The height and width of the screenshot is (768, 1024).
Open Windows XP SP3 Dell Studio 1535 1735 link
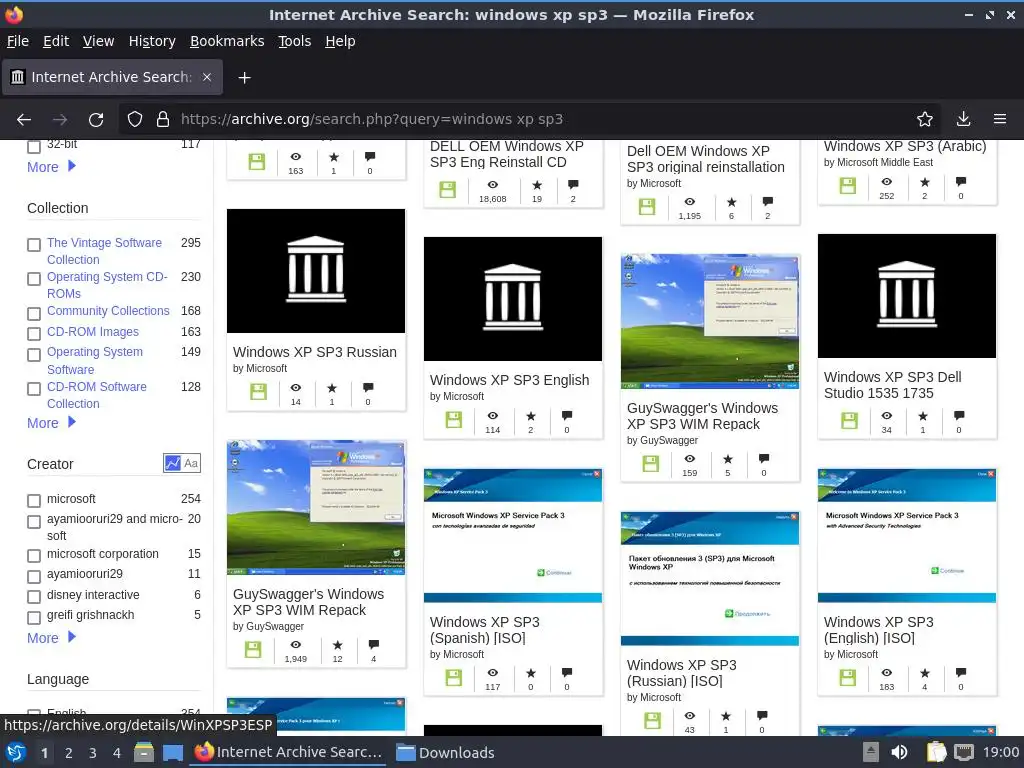coord(892,385)
